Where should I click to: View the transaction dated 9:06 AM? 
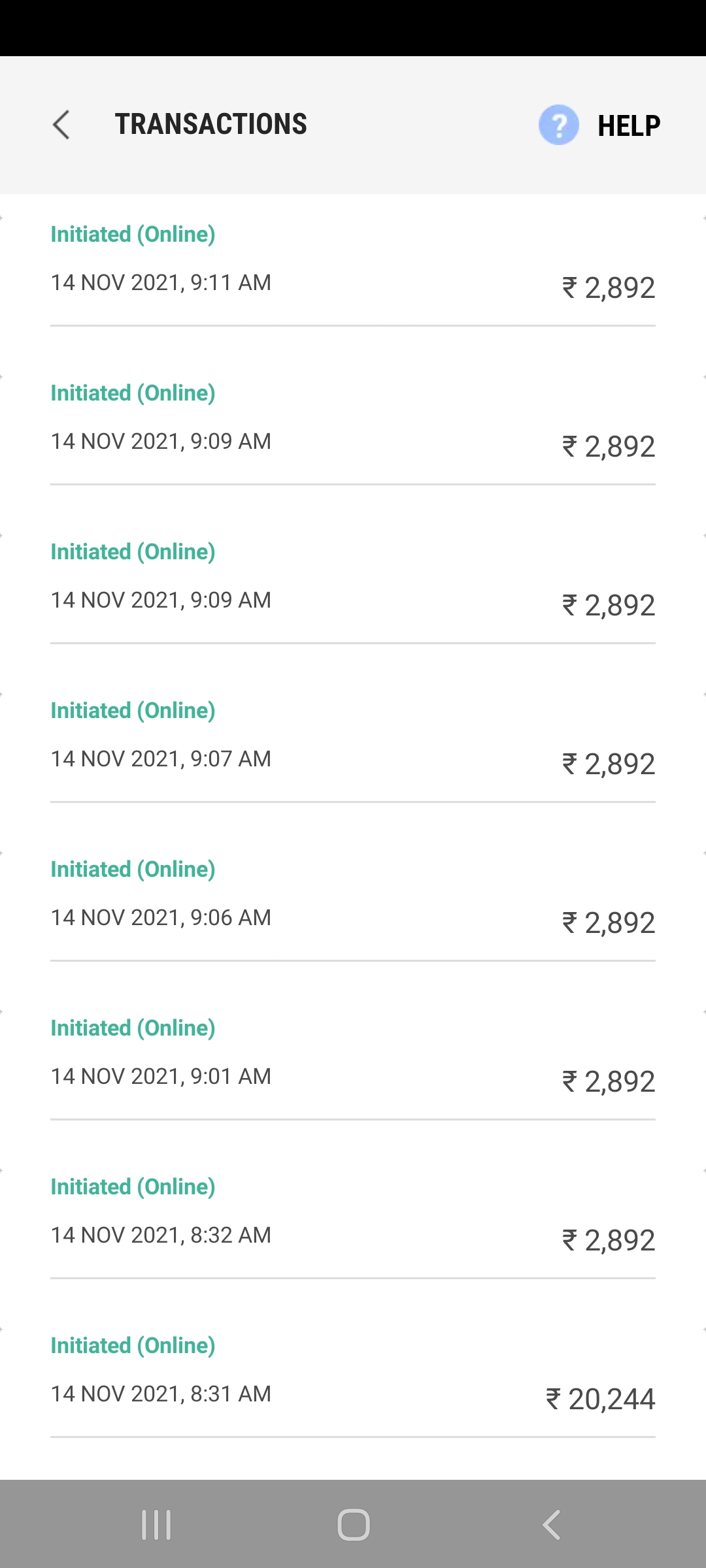tap(161, 917)
